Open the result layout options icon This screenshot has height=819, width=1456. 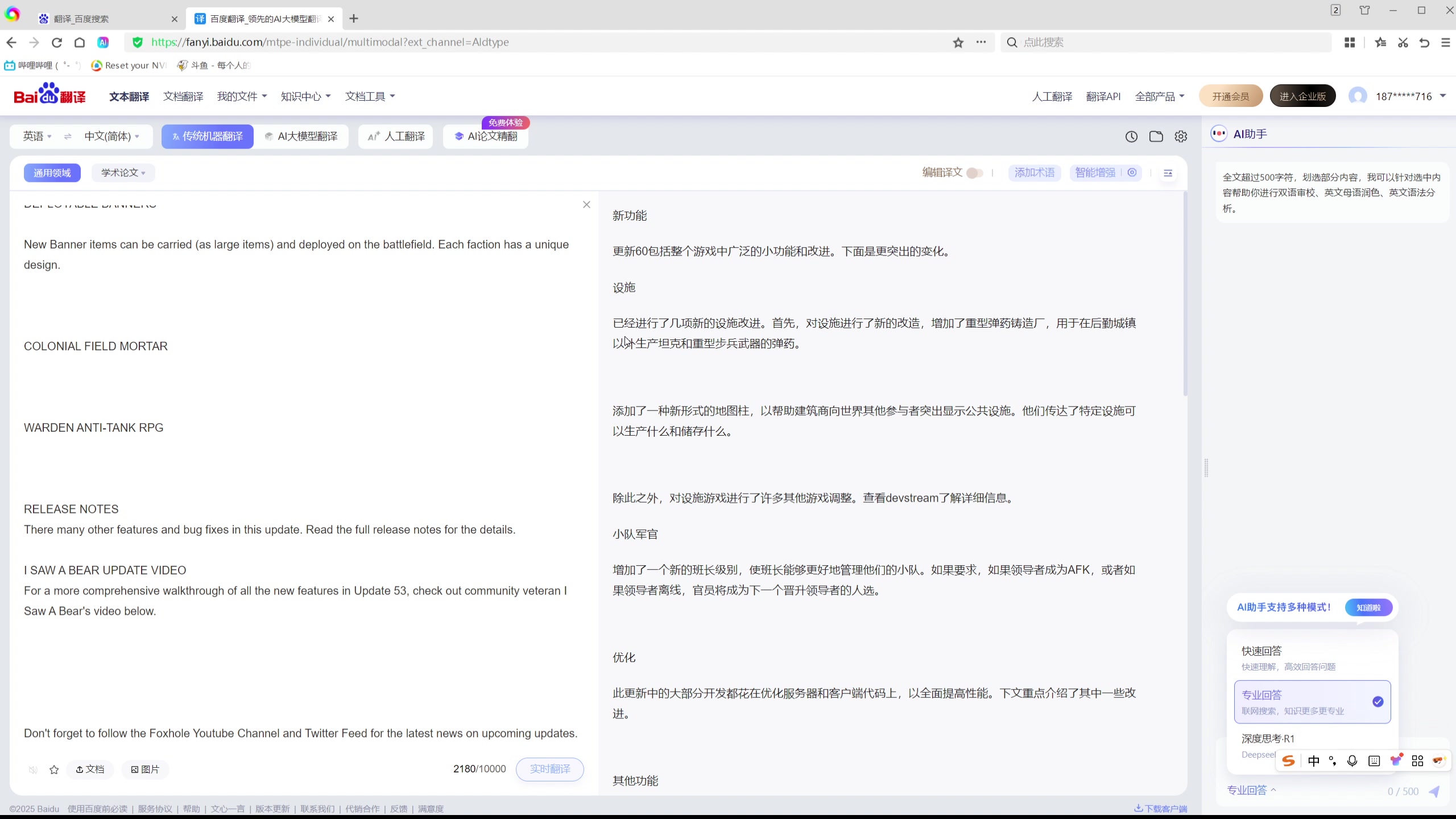[1168, 173]
